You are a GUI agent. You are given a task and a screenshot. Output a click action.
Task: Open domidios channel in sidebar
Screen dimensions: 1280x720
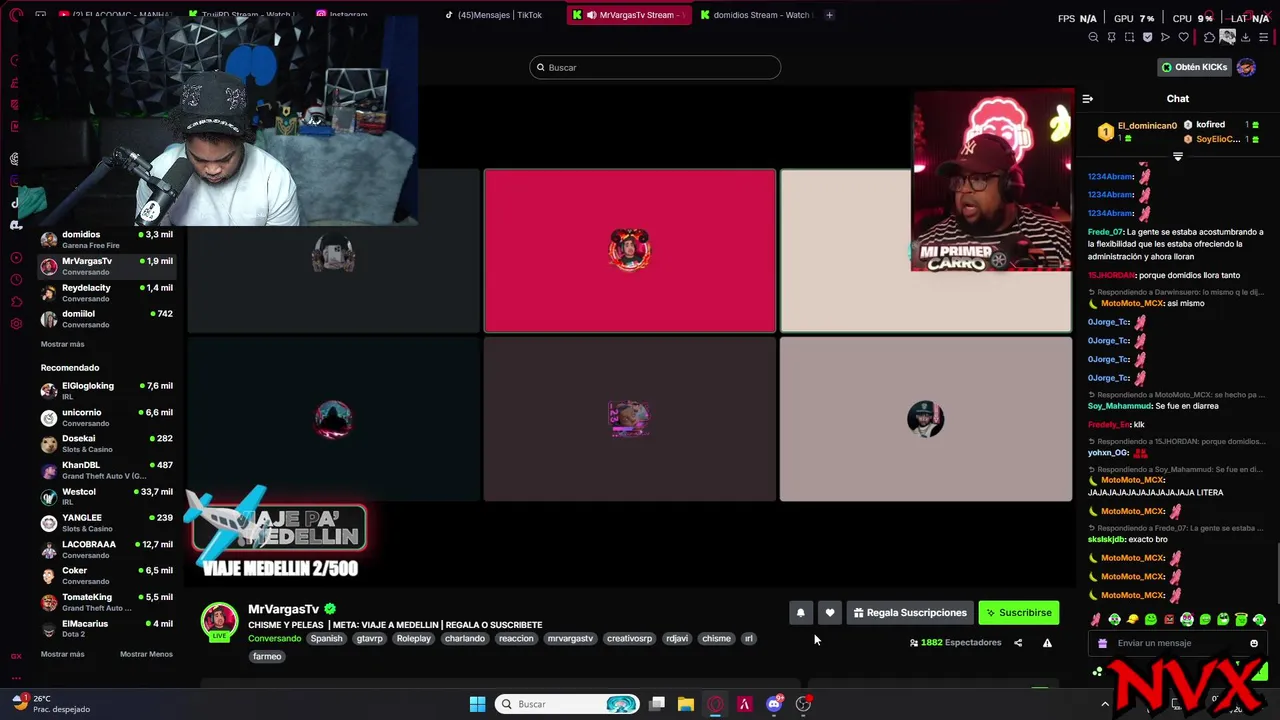tap(107, 240)
